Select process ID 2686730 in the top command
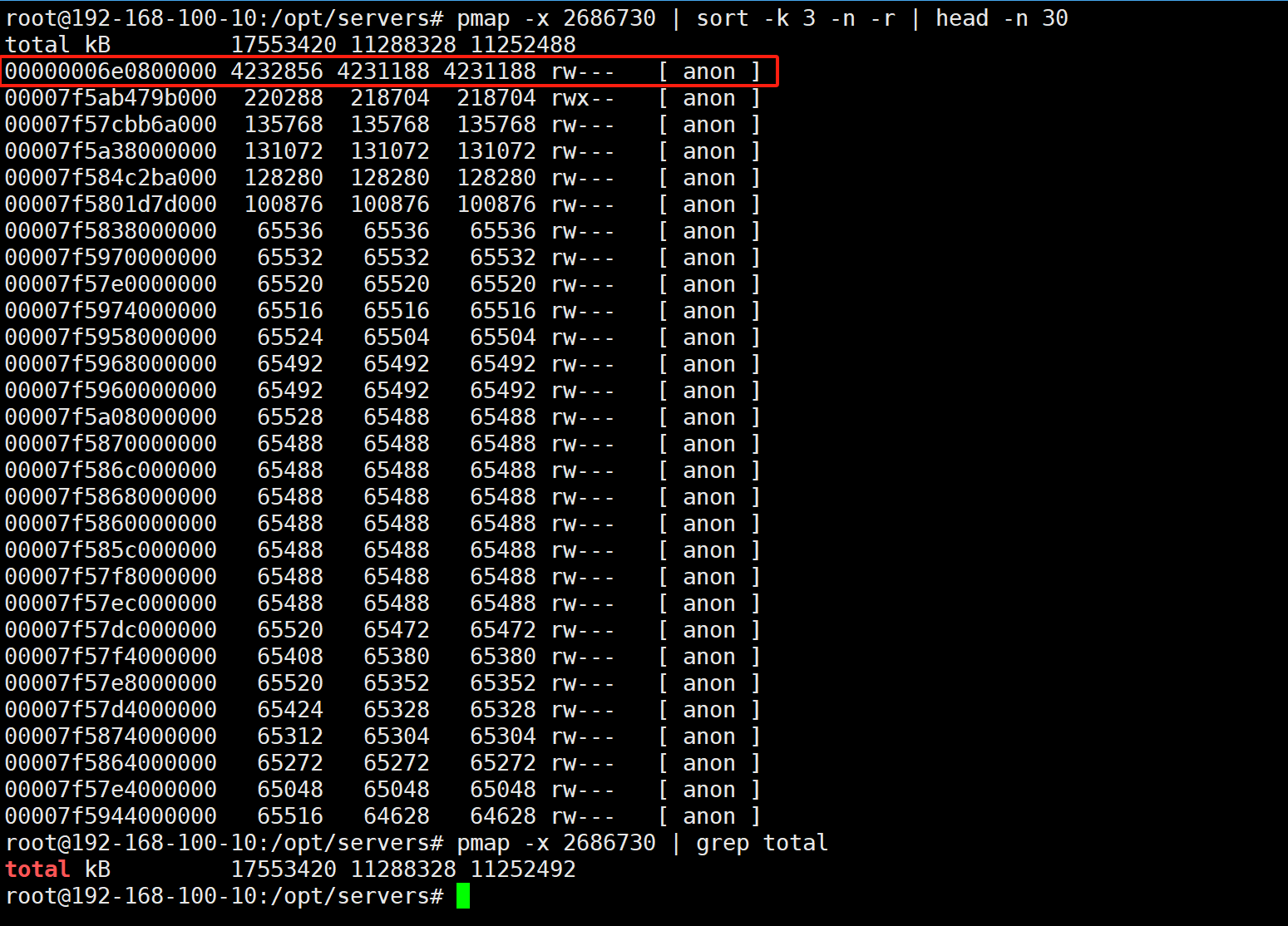Image resolution: width=1288 pixels, height=926 pixels. 609,17
